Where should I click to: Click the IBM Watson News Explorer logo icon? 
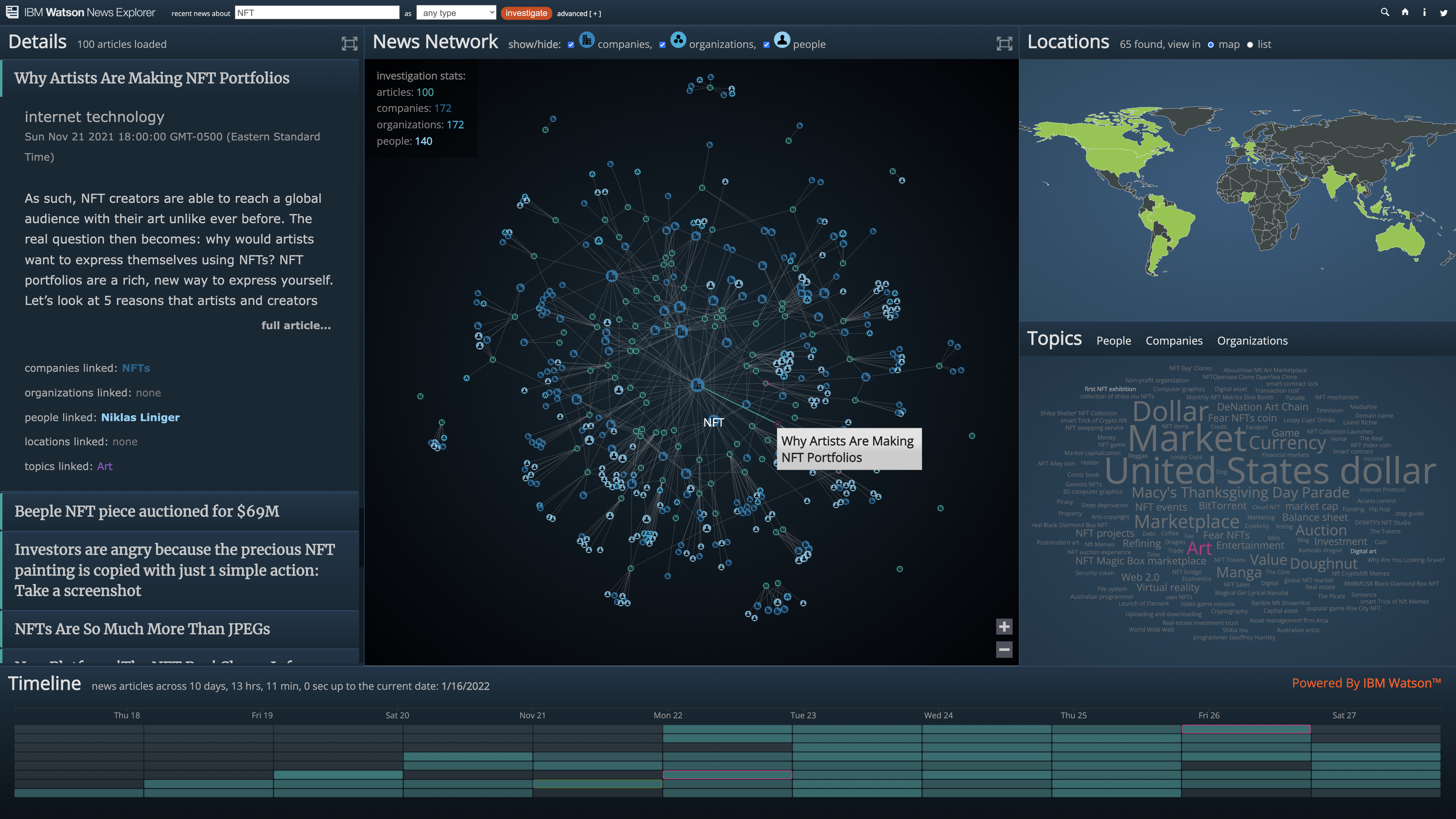[x=11, y=12]
